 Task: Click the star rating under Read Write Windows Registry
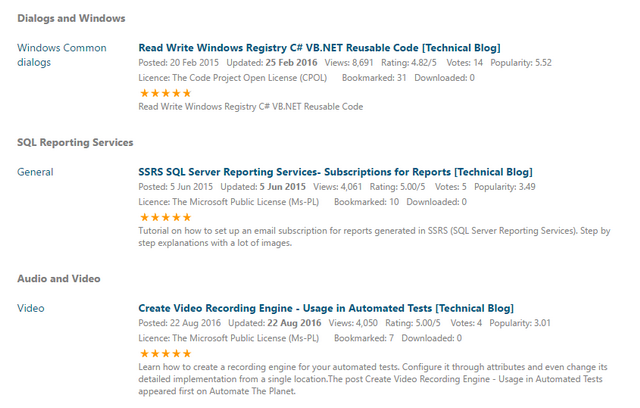tap(165, 93)
